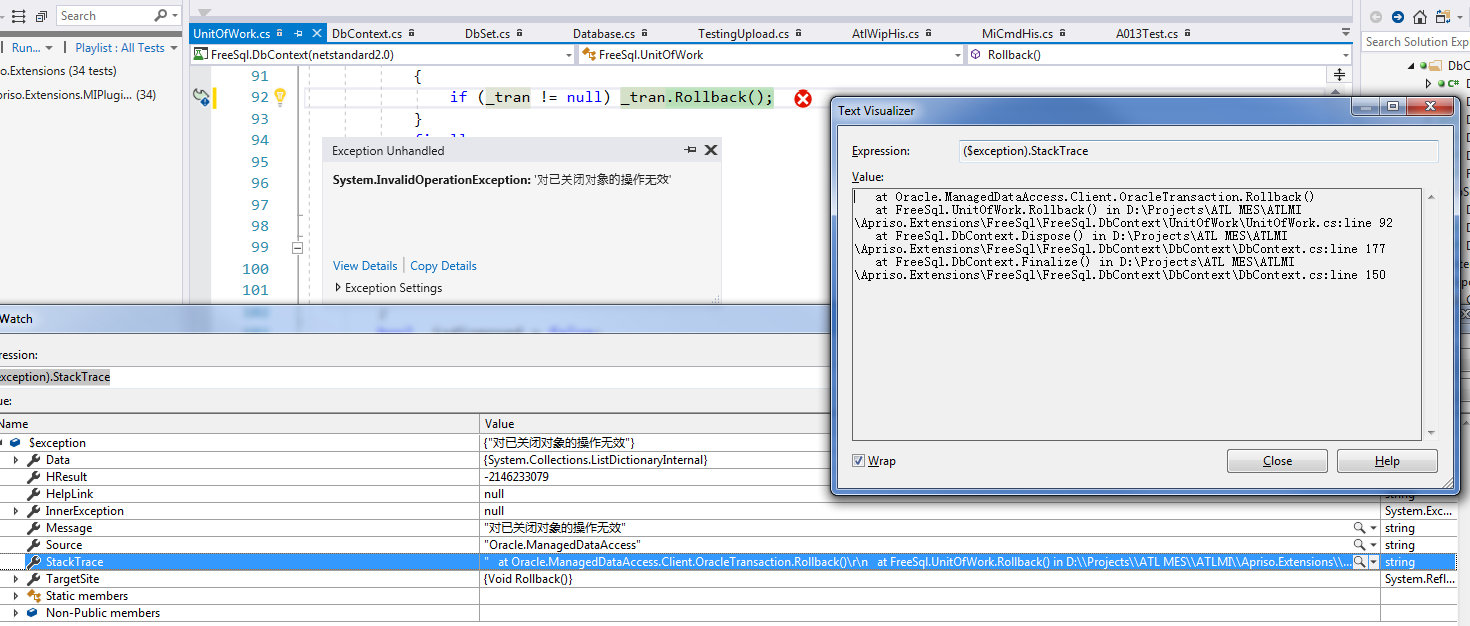Click the blue forward navigation arrow in Solution Explorer
1470x626 pixels.
pos(1398,16)
